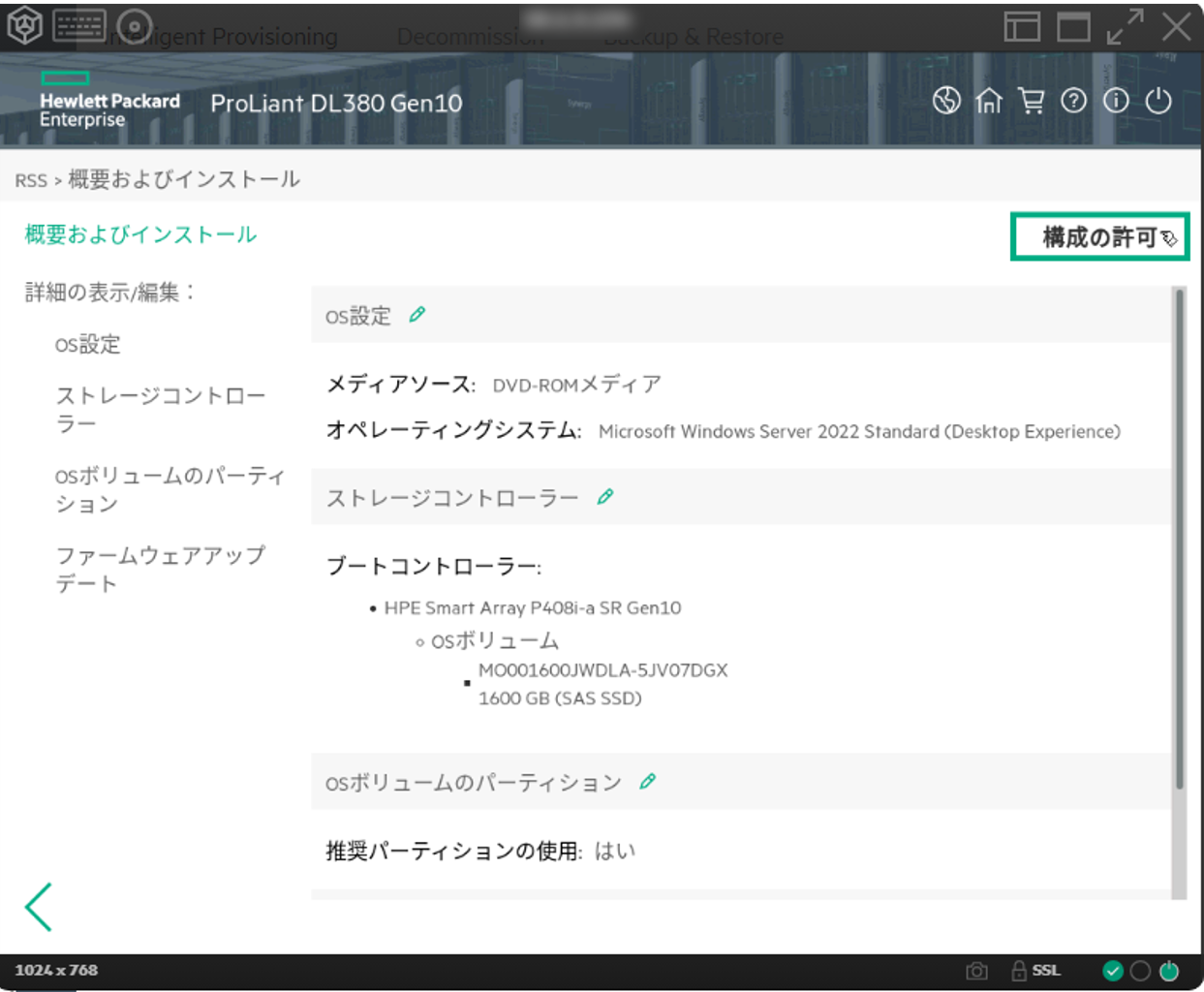Go to the home screen icon
Screen dimensions: 1204x992
point(989,101)
